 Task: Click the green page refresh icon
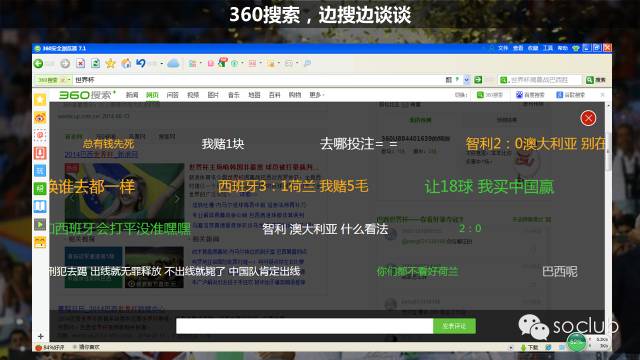tap(96, 63)
